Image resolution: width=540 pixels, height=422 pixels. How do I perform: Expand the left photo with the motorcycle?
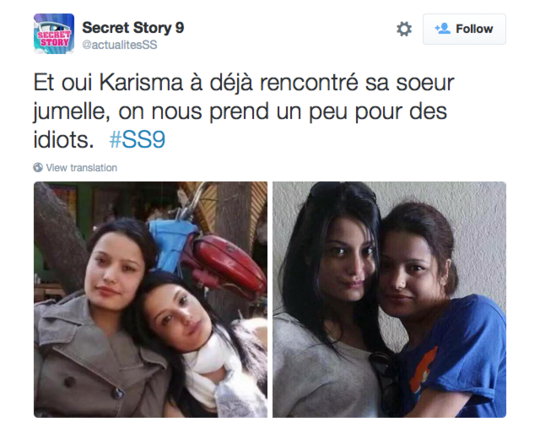150,299
